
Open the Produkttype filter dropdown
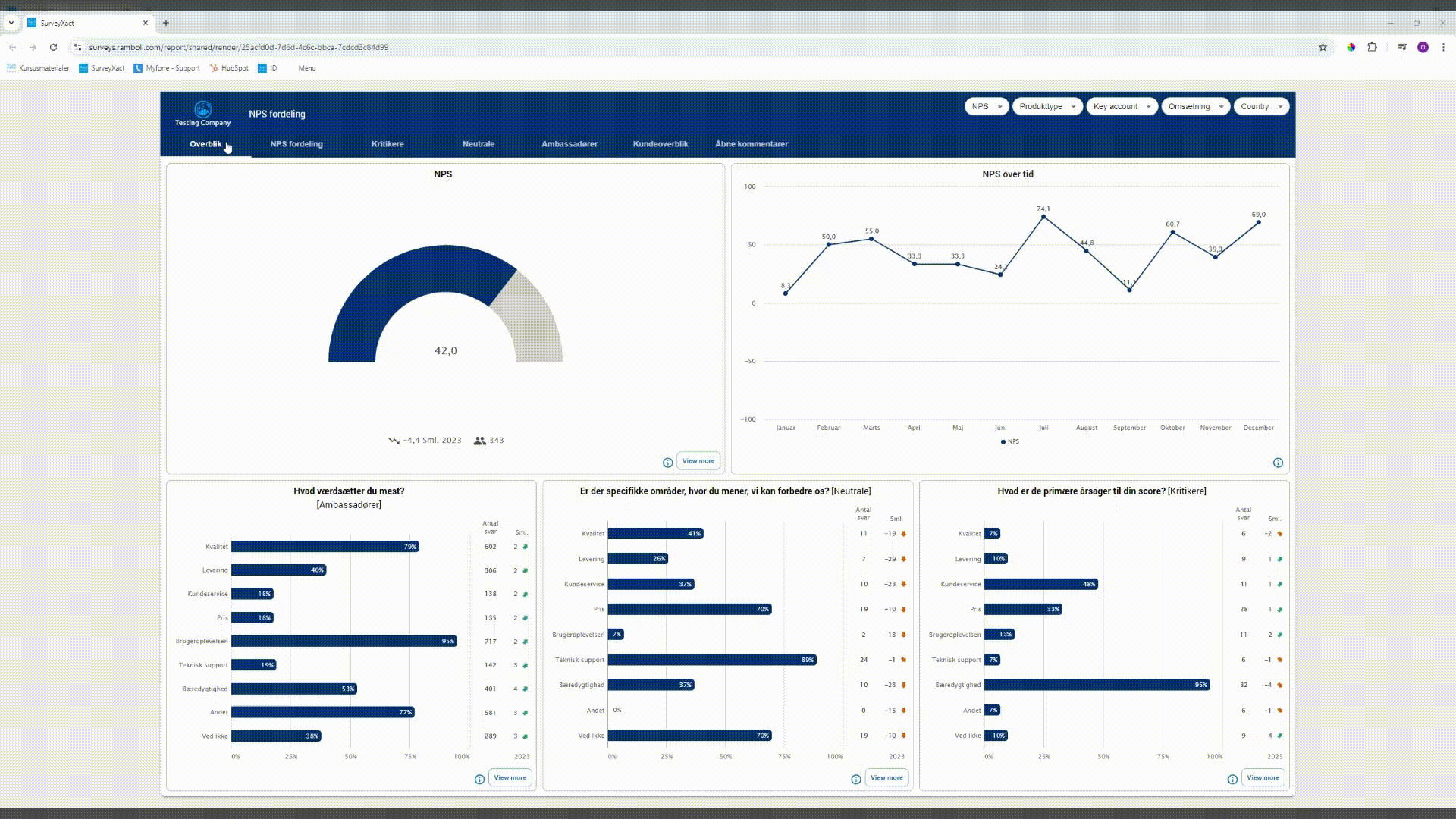click(1047, 107)
